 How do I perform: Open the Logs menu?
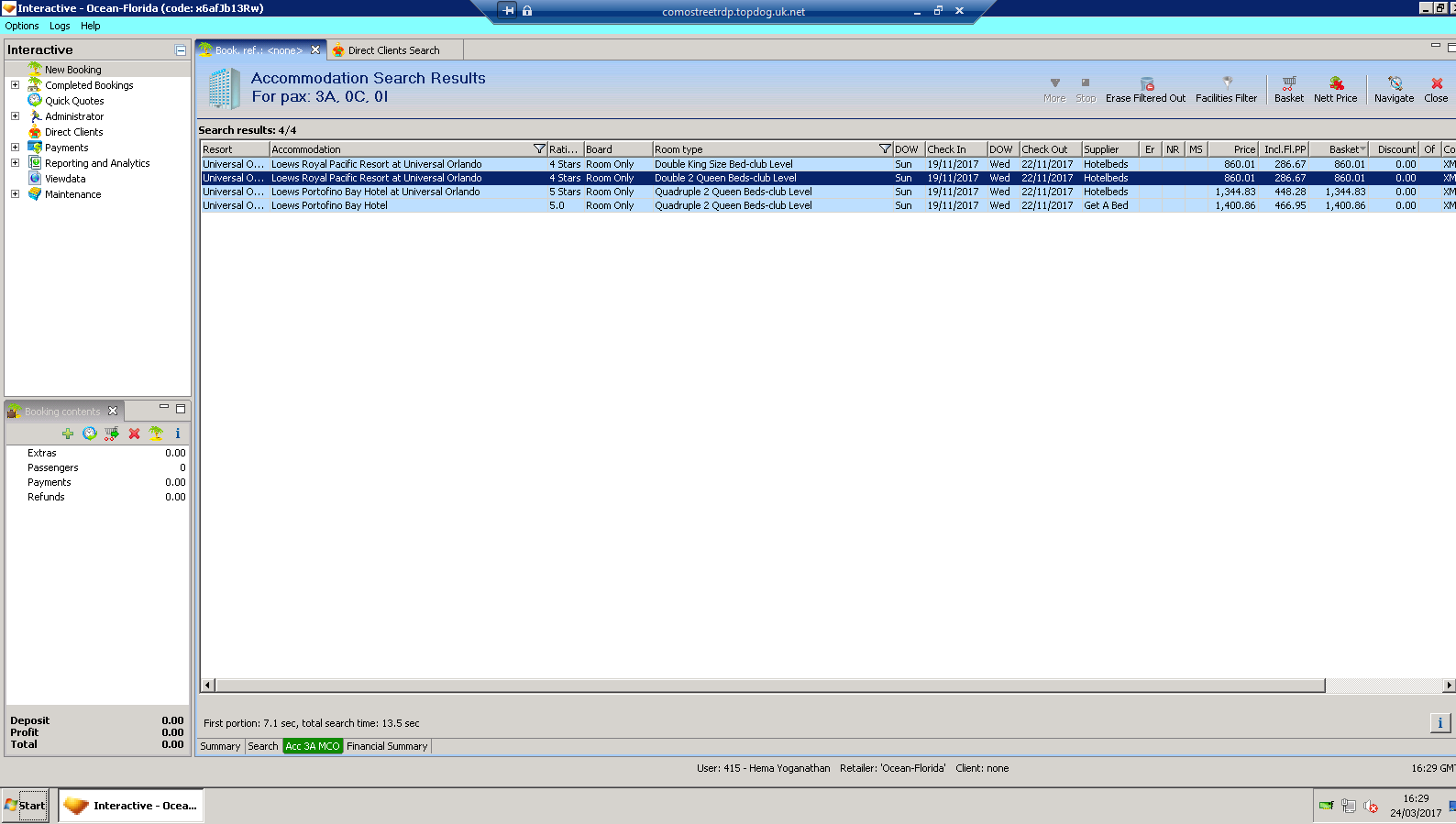tap(60, 26)
